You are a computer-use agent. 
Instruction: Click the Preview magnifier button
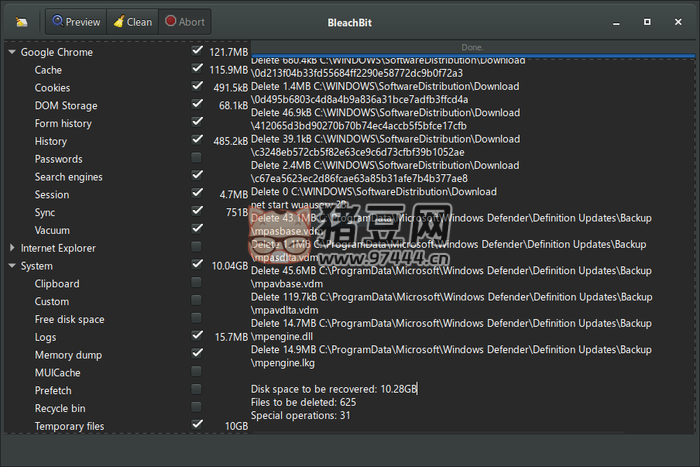[x=76, y=21]
